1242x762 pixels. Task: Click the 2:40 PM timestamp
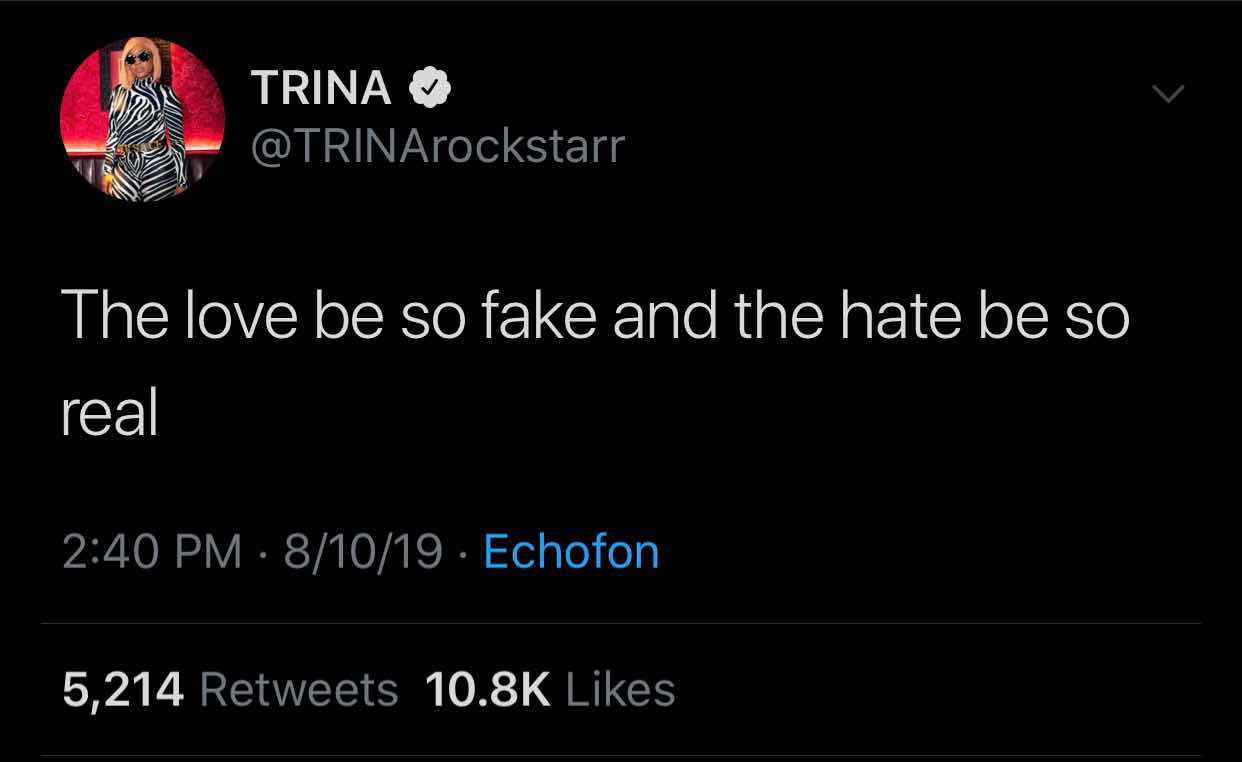(152, 551)
